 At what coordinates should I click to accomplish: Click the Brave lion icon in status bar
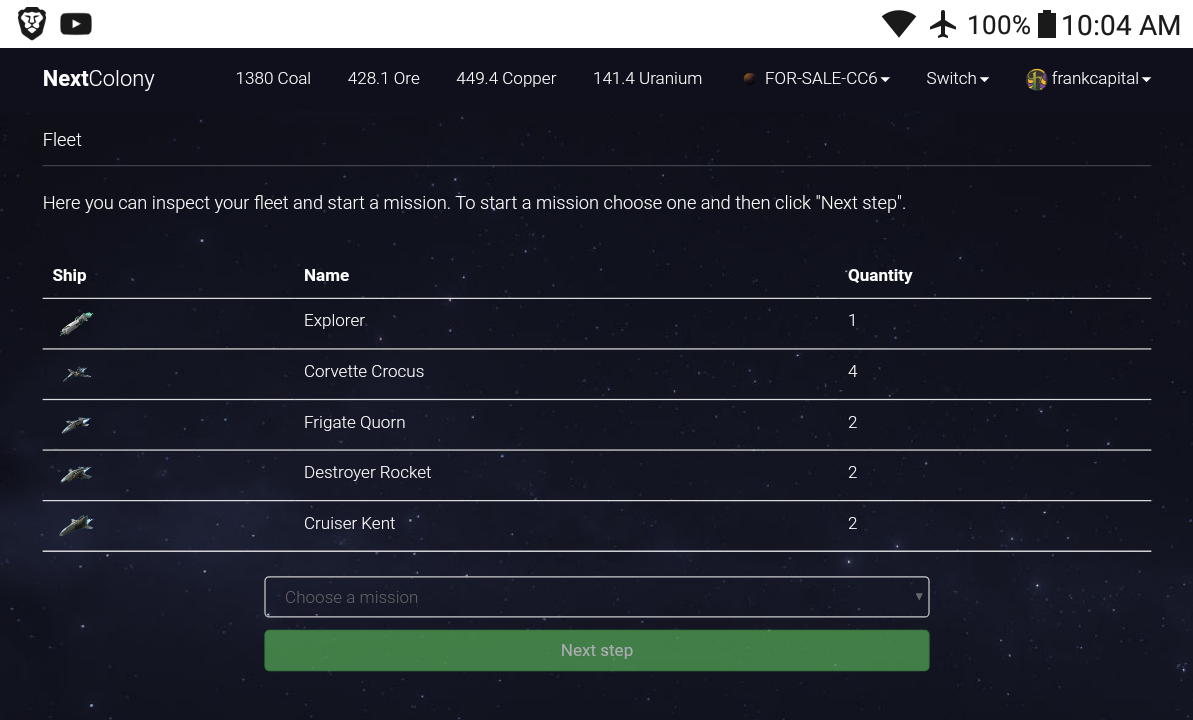(x=32, y=24)
